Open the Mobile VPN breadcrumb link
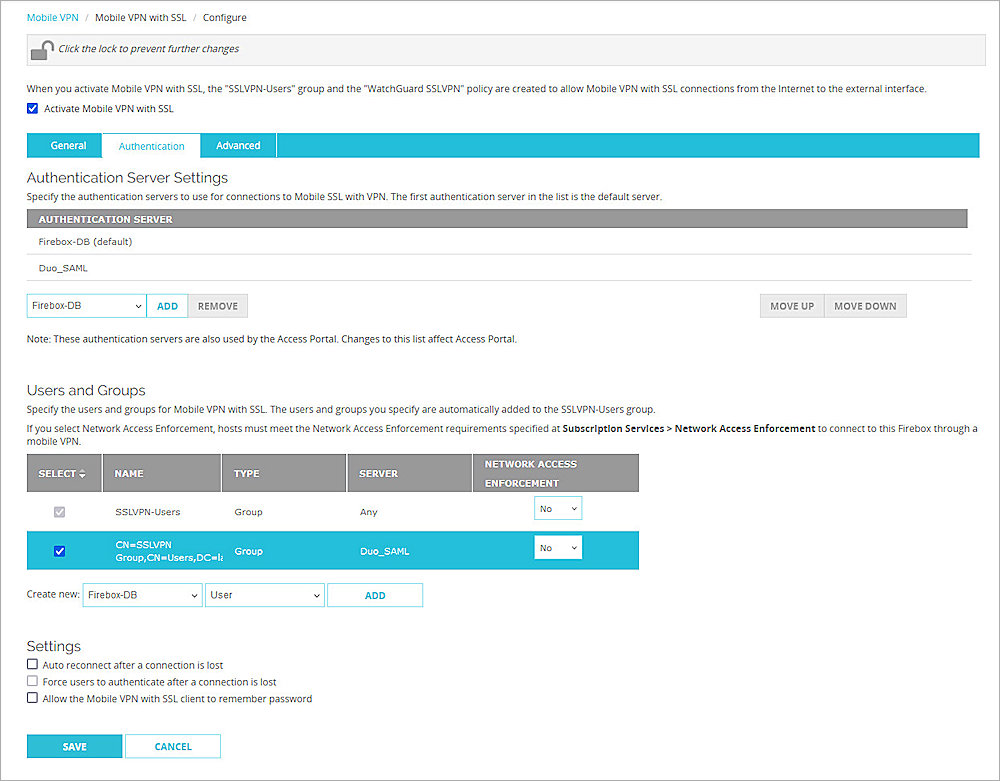The width and height of the screenshot is (1000, 781). click(x=52, y=17)
